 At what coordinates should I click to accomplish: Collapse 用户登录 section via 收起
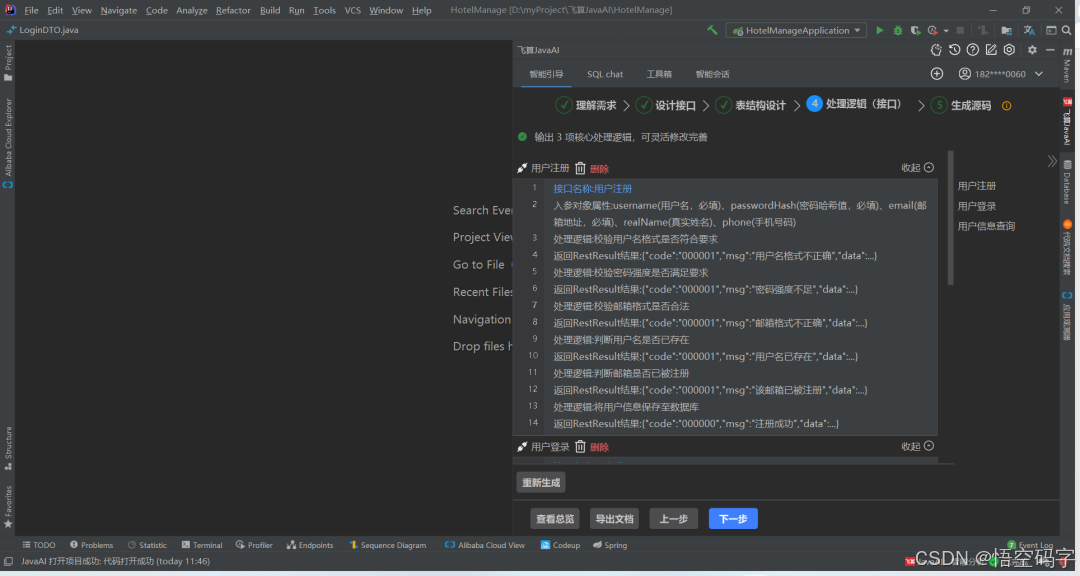point(917,446)
